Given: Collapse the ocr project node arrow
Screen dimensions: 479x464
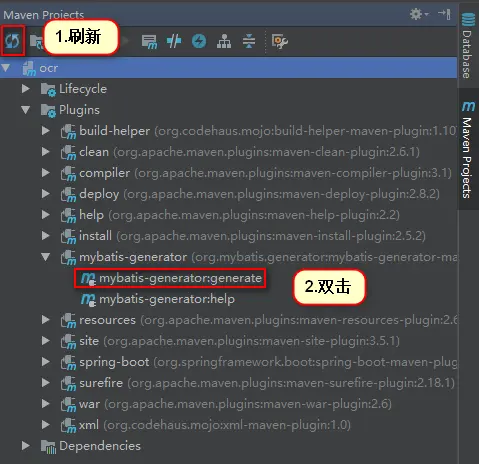Looking at the screenshot, I should (6, 68).
